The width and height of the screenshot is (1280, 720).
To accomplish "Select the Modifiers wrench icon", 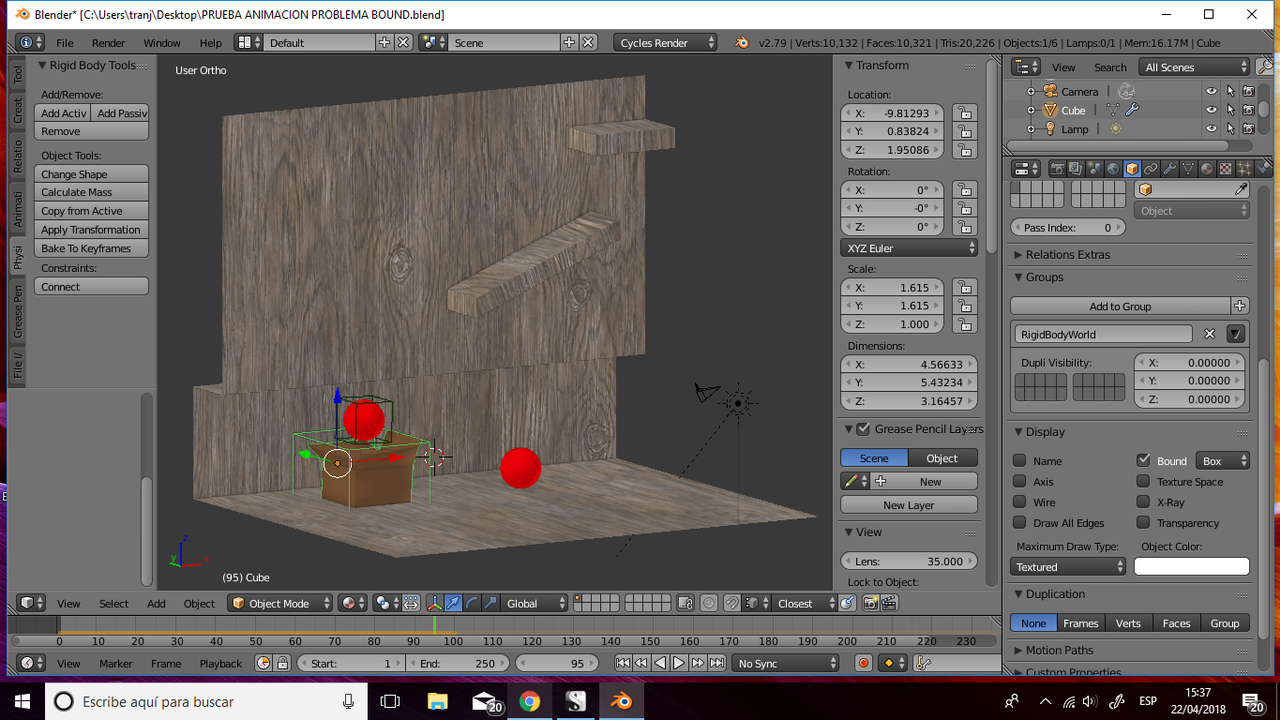I will (x=1169, y=168).
